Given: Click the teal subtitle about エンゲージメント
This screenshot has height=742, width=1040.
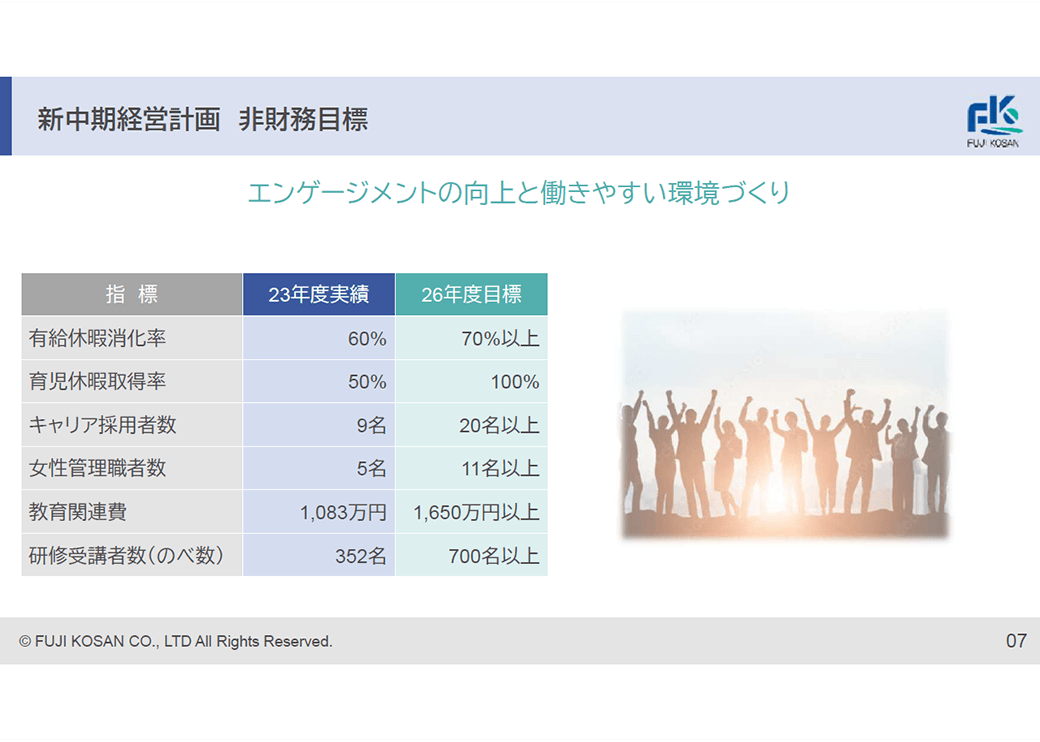Looking at the screenshot, I should coord(518,193).
